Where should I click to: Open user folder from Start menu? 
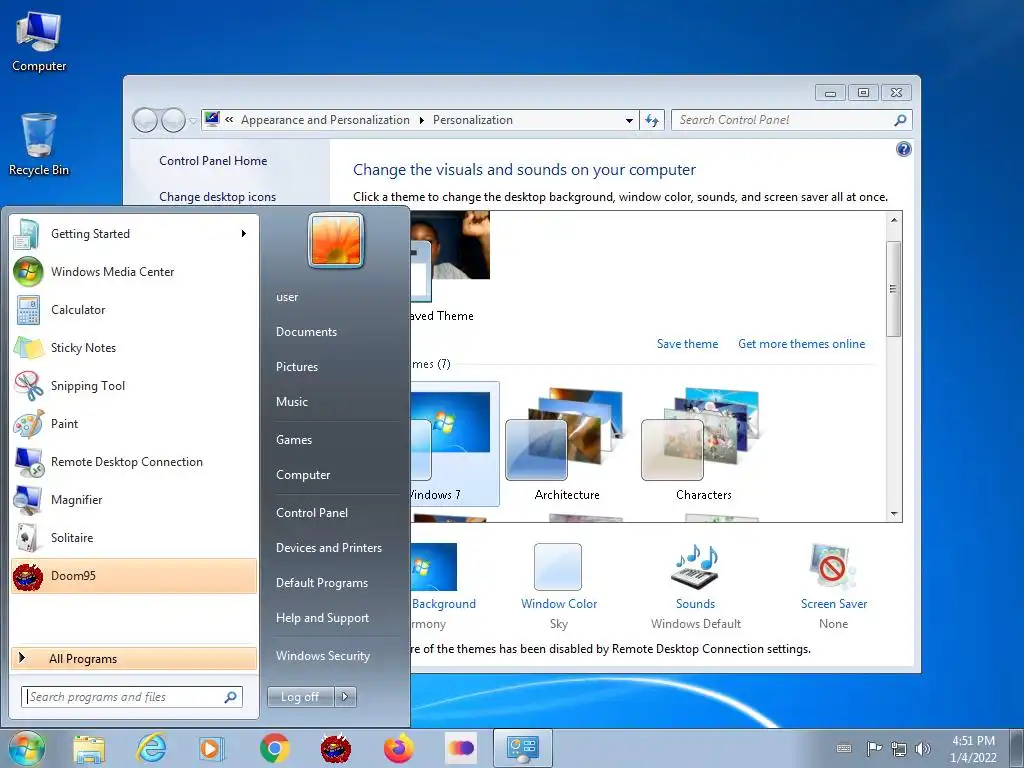tap(287, 296)
